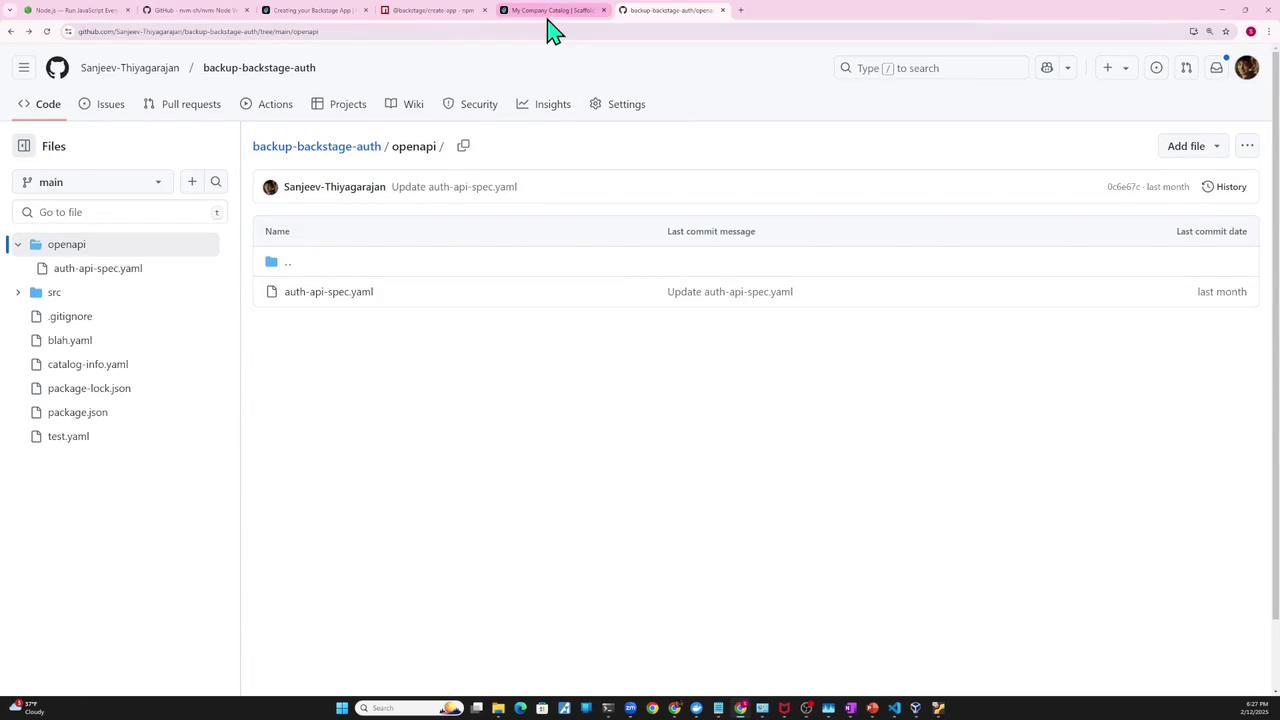Open the notifications inbox
The width and height of the screenshot is (1280, 720).
[x=1216, y=68]
